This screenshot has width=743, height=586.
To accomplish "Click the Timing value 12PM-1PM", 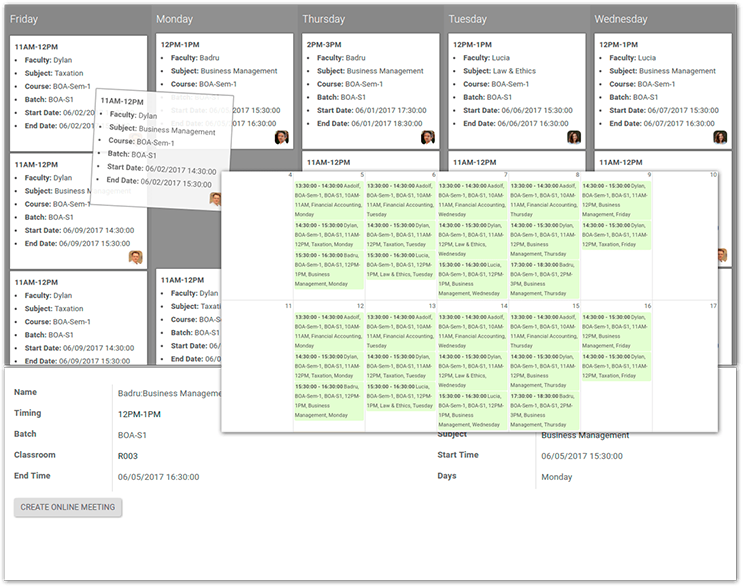I will 139,414.
